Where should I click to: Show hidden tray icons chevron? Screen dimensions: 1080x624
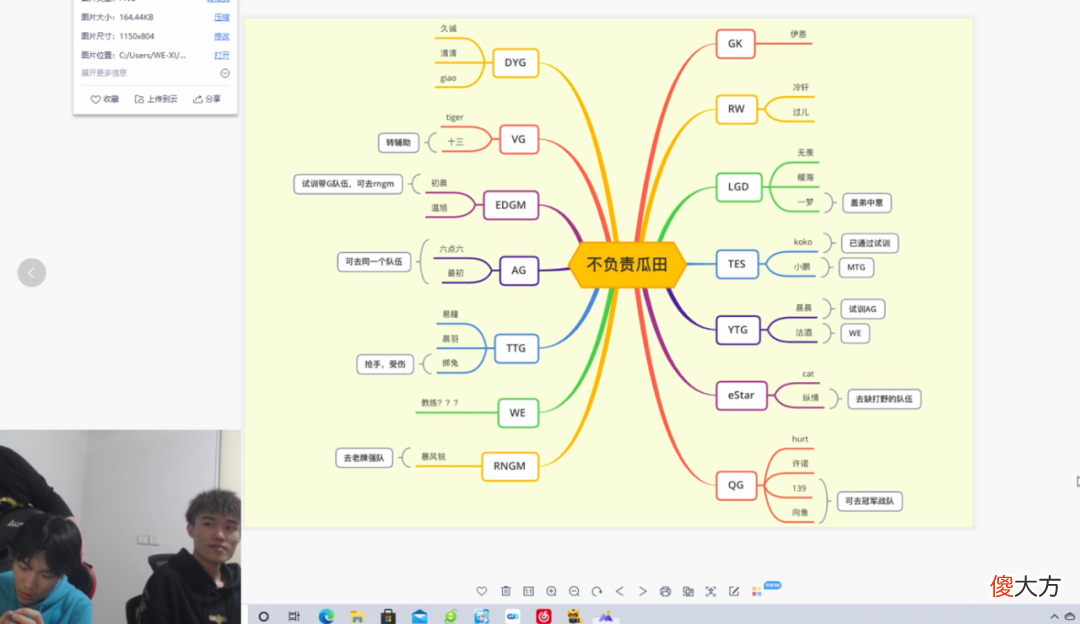tap(1054, 616)
